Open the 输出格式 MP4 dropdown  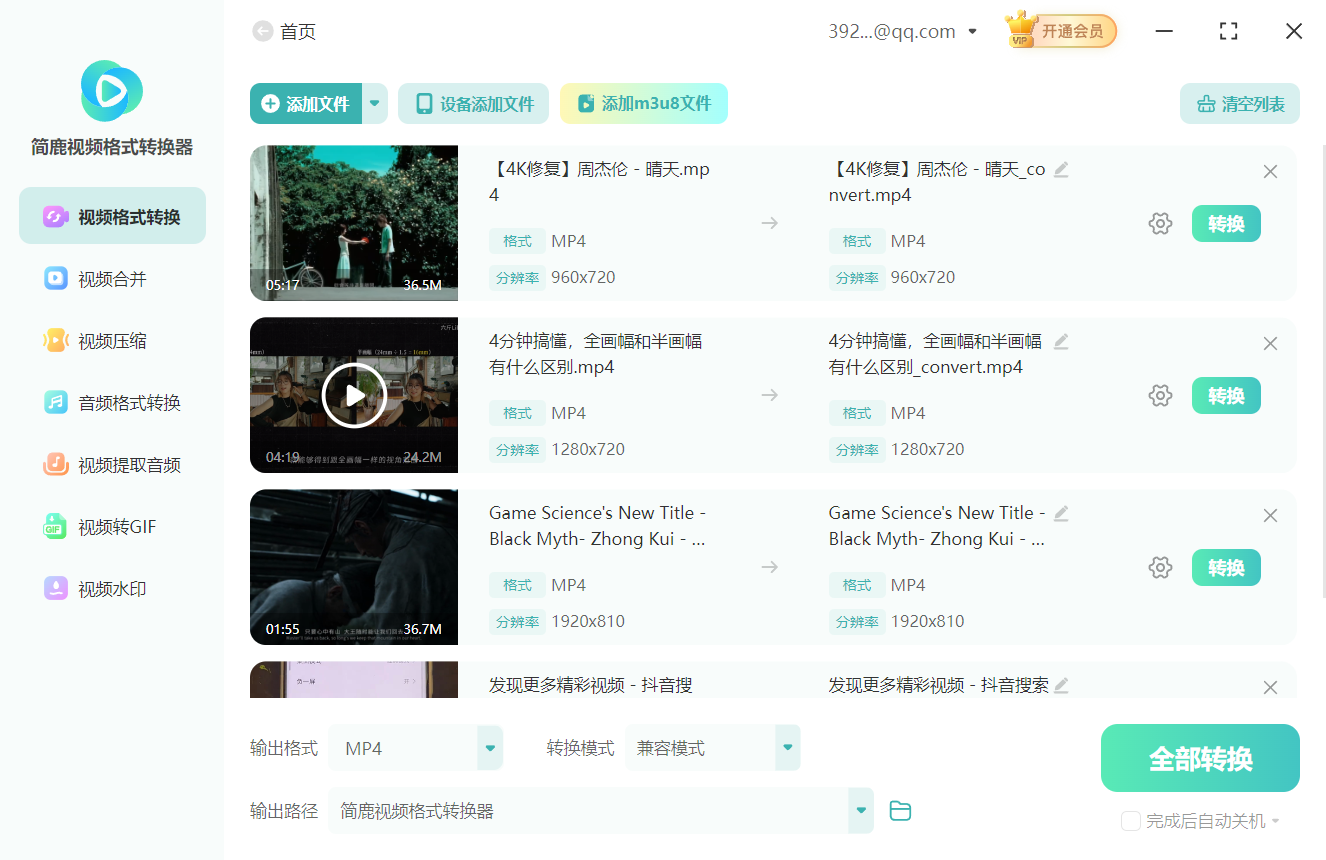[489, 747]
